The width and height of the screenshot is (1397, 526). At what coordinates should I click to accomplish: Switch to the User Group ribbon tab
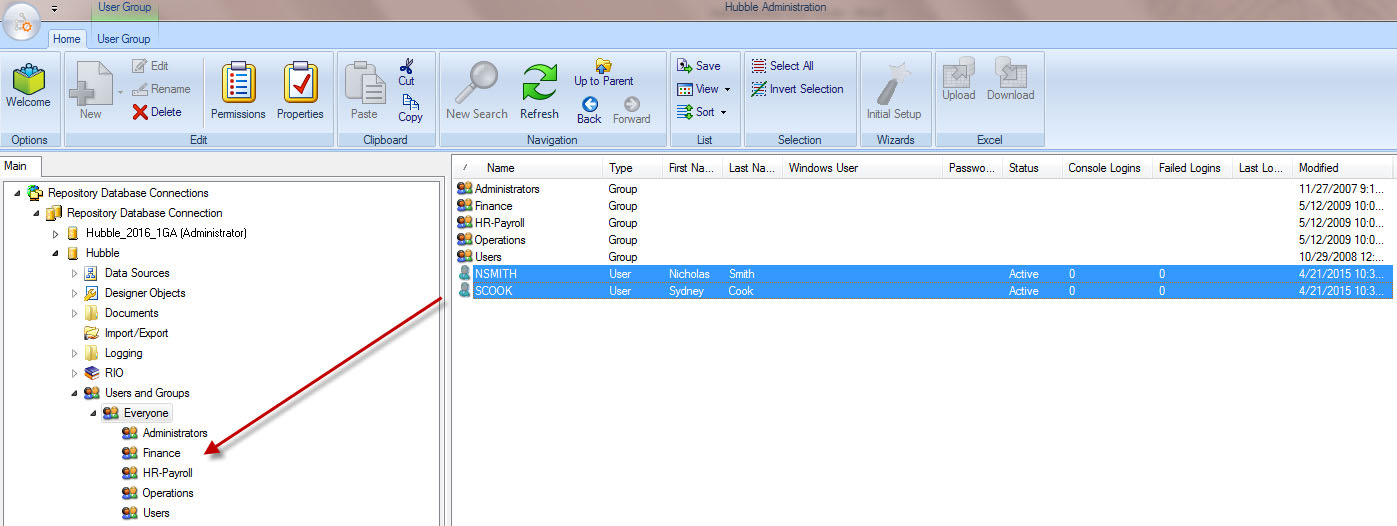(123, 39)
